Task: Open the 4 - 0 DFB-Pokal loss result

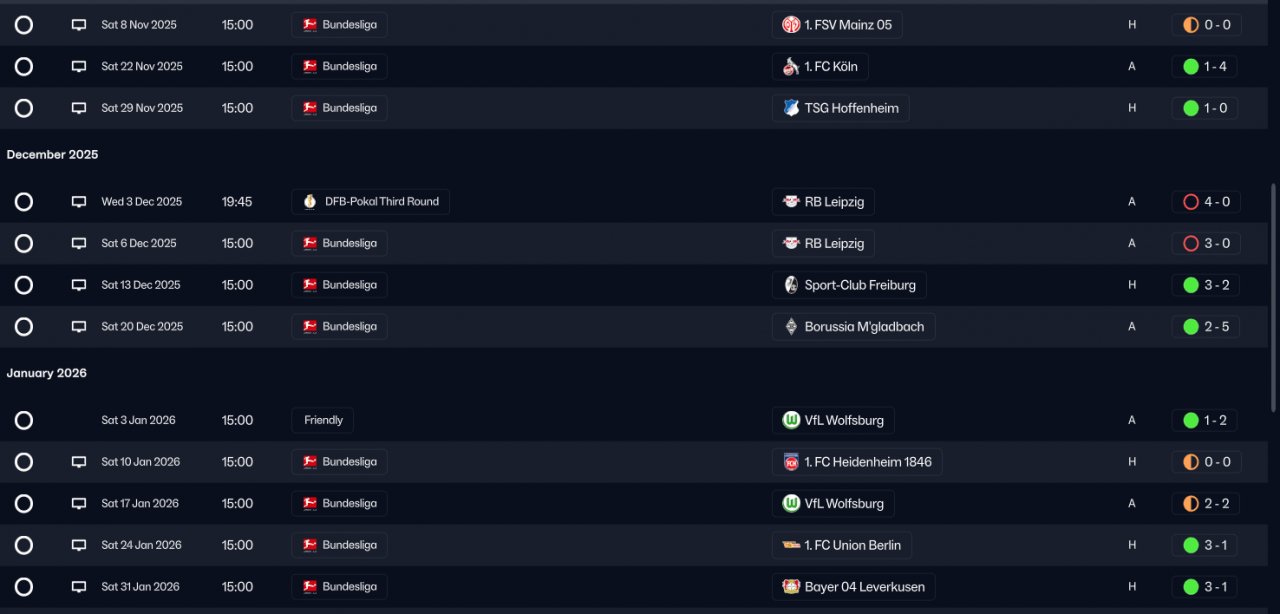Action: point(1205,202)
